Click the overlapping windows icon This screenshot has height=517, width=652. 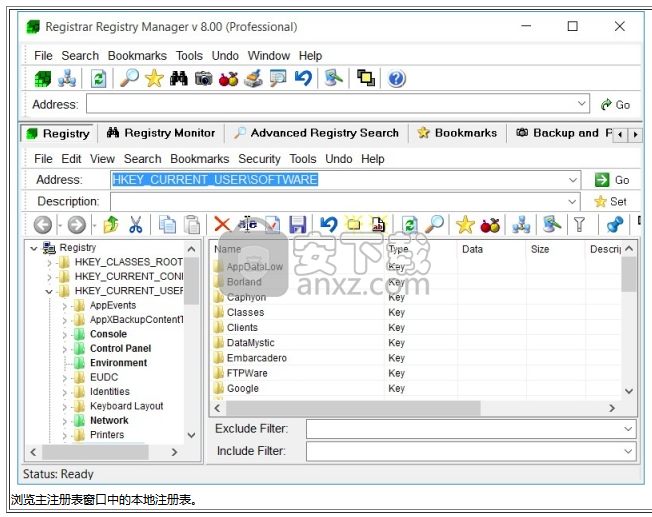[x=366, y=79]
